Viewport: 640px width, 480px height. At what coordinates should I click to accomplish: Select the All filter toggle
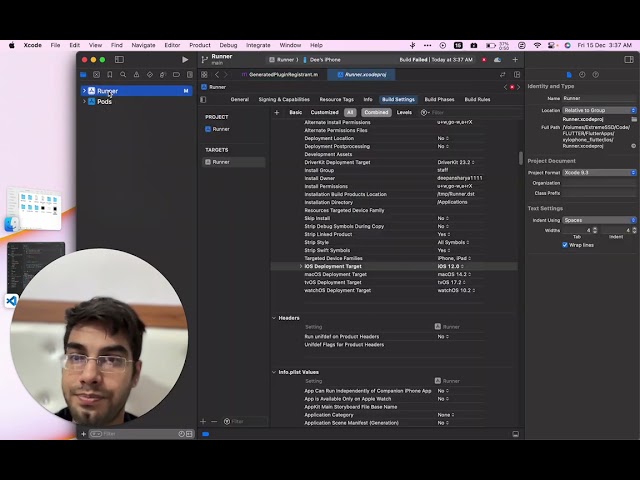(x=350, y=113)
